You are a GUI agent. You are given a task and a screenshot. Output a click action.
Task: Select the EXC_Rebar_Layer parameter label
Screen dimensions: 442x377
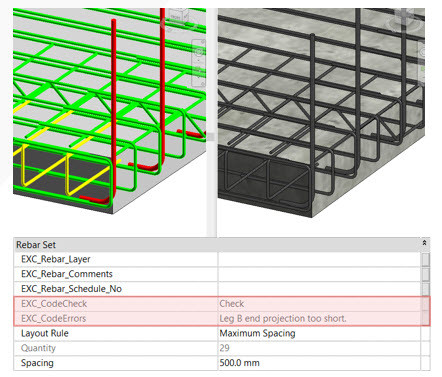coord(56,259)
